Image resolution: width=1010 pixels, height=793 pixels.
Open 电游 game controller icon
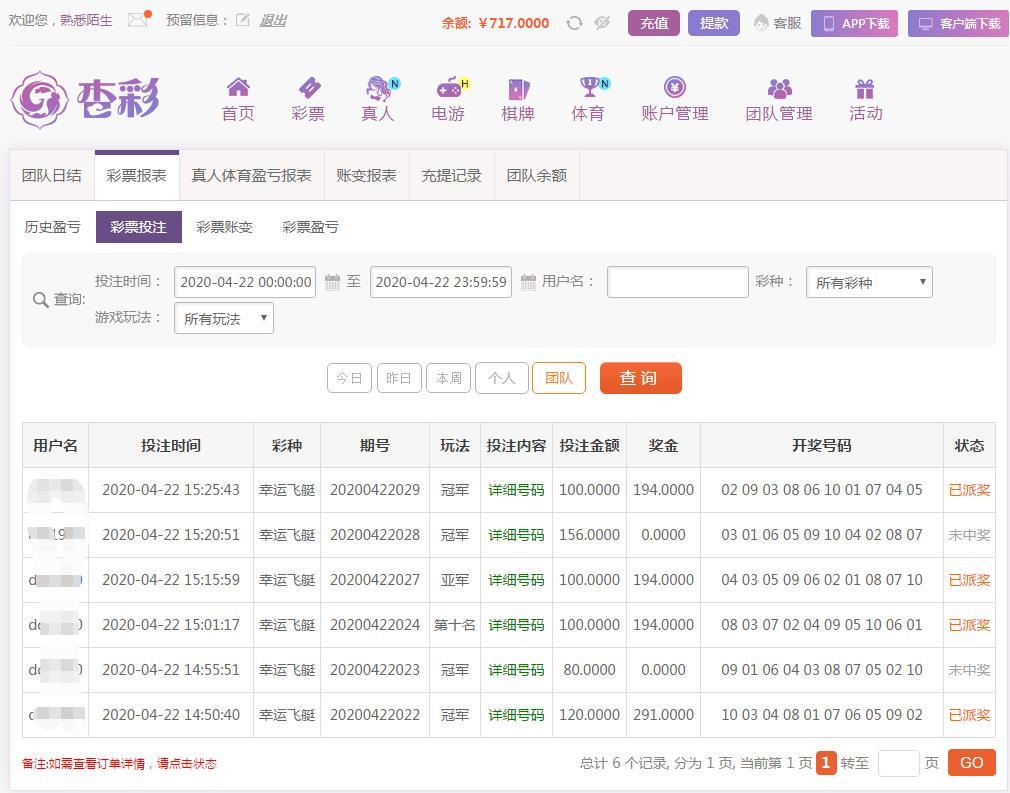point(448,88)
